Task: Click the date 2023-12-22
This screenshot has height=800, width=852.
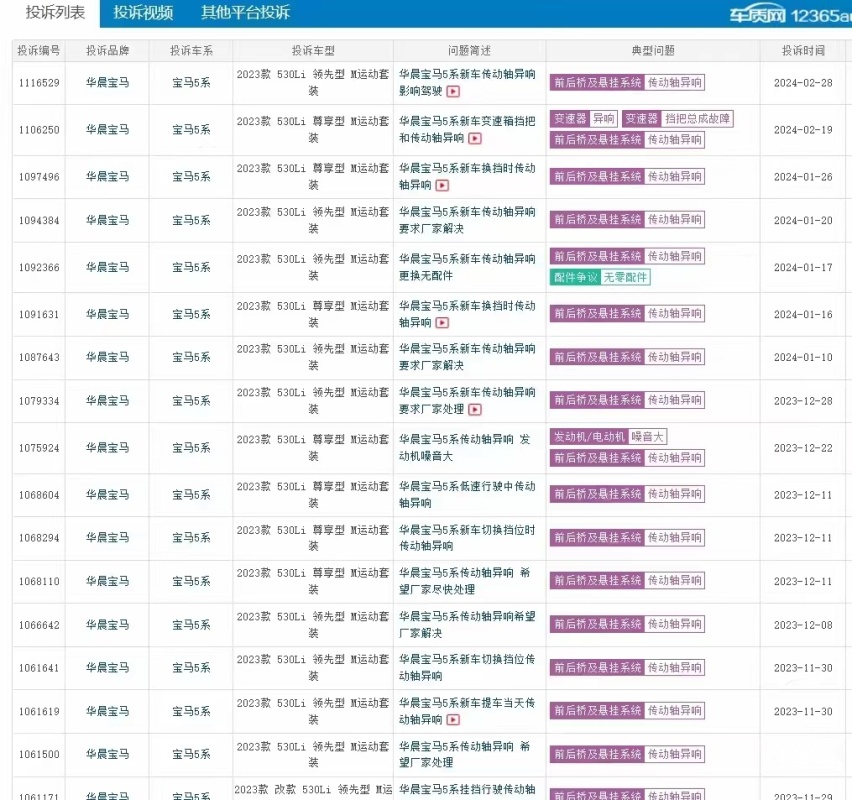Action: coord(803,448)
